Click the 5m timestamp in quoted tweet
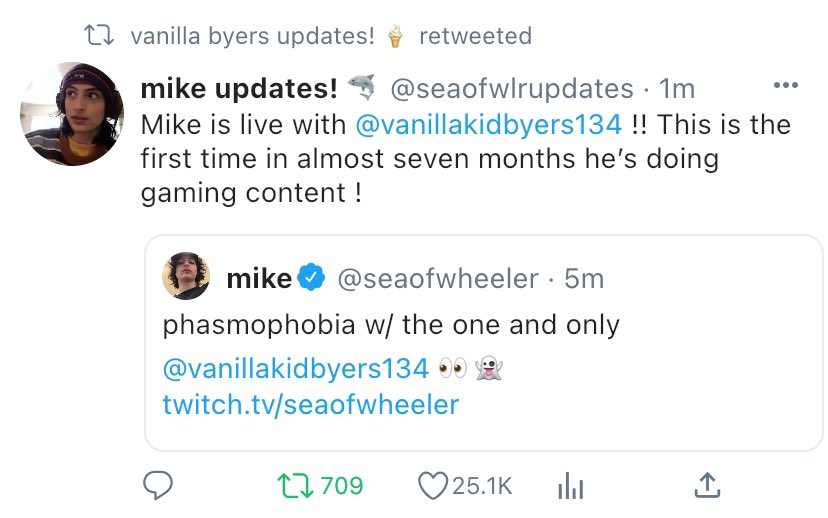 point(584,279)
